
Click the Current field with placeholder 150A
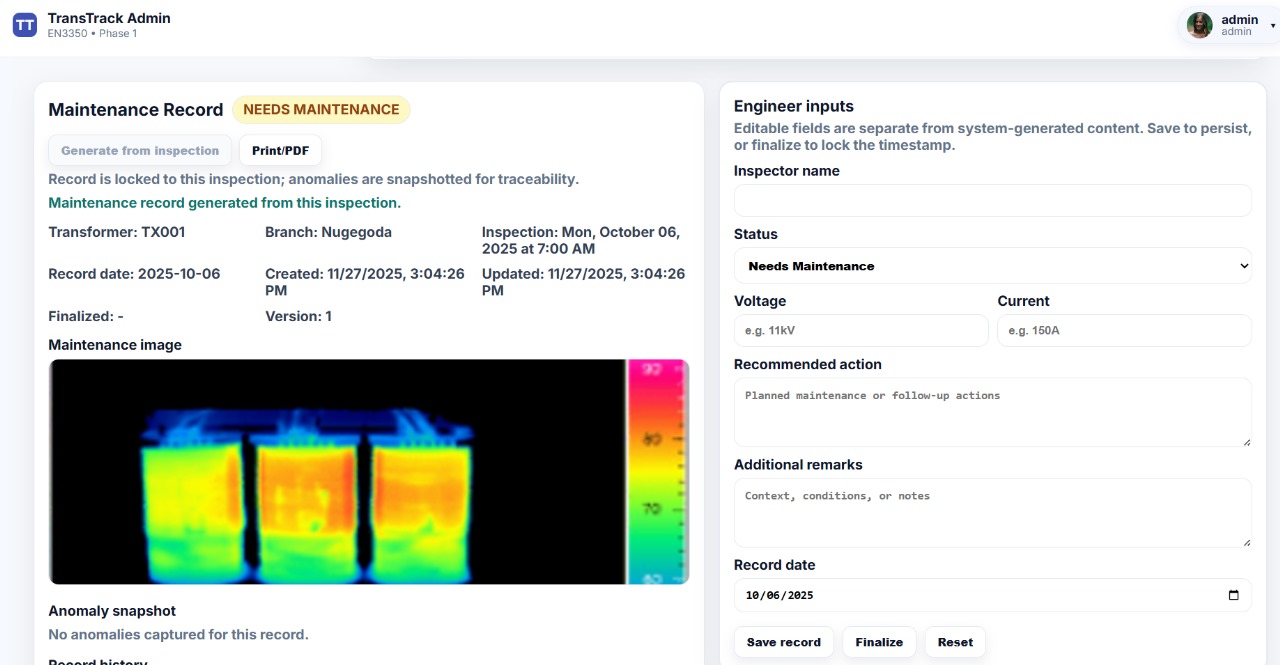pos(1123,330)
